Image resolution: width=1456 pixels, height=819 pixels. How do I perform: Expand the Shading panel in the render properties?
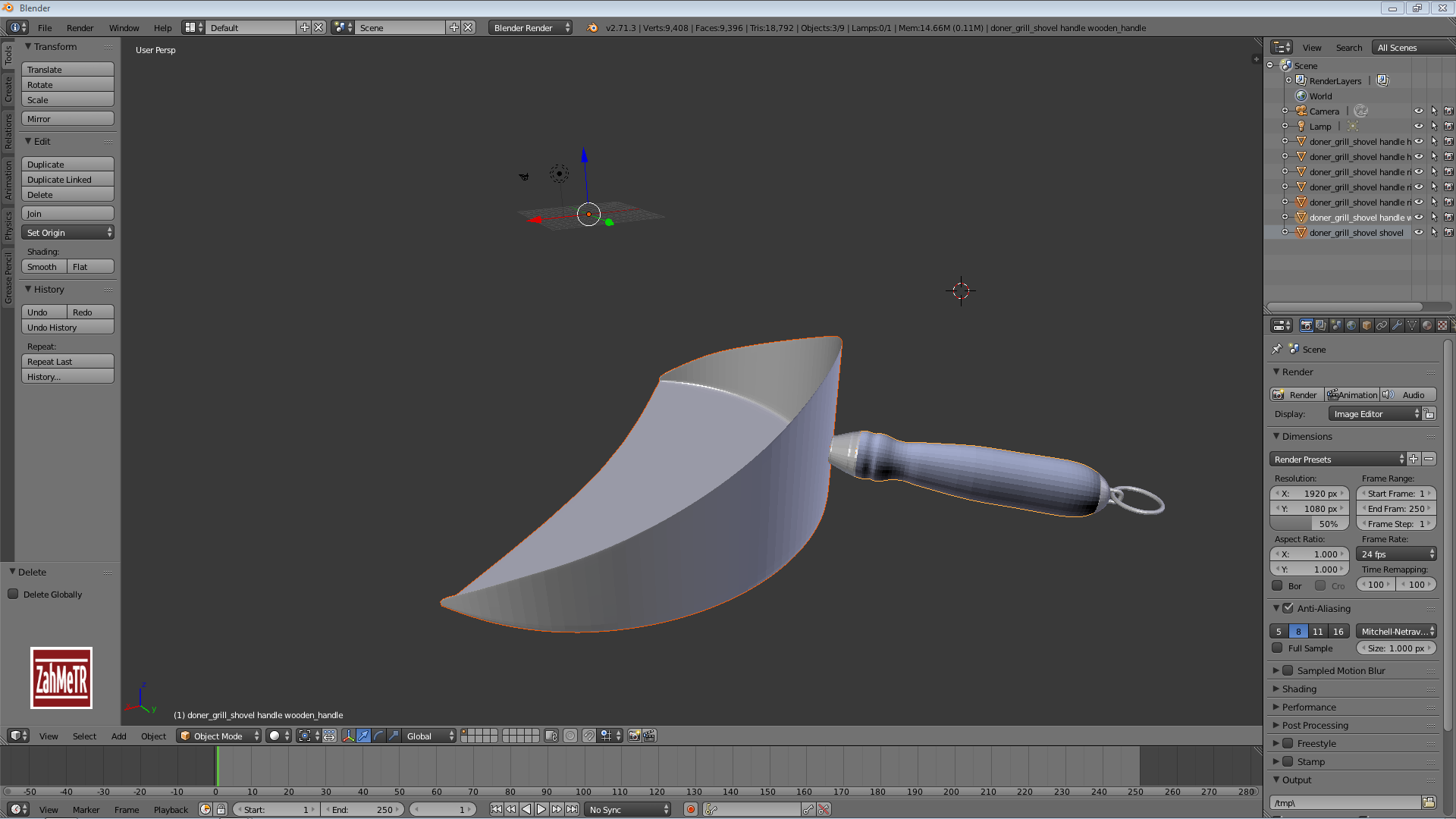[1299, 689]
